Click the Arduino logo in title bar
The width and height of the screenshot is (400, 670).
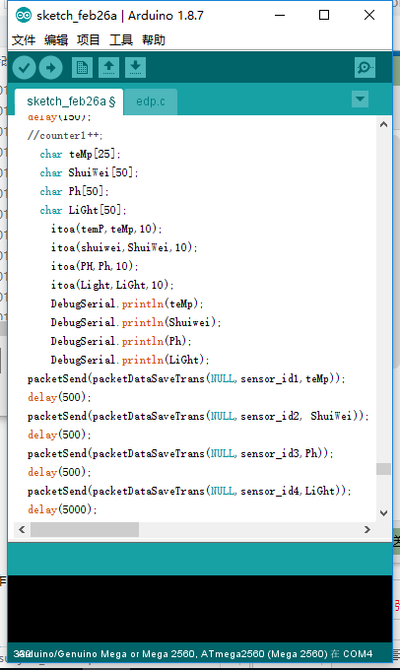pyautogui.click(x=24, y=15)
